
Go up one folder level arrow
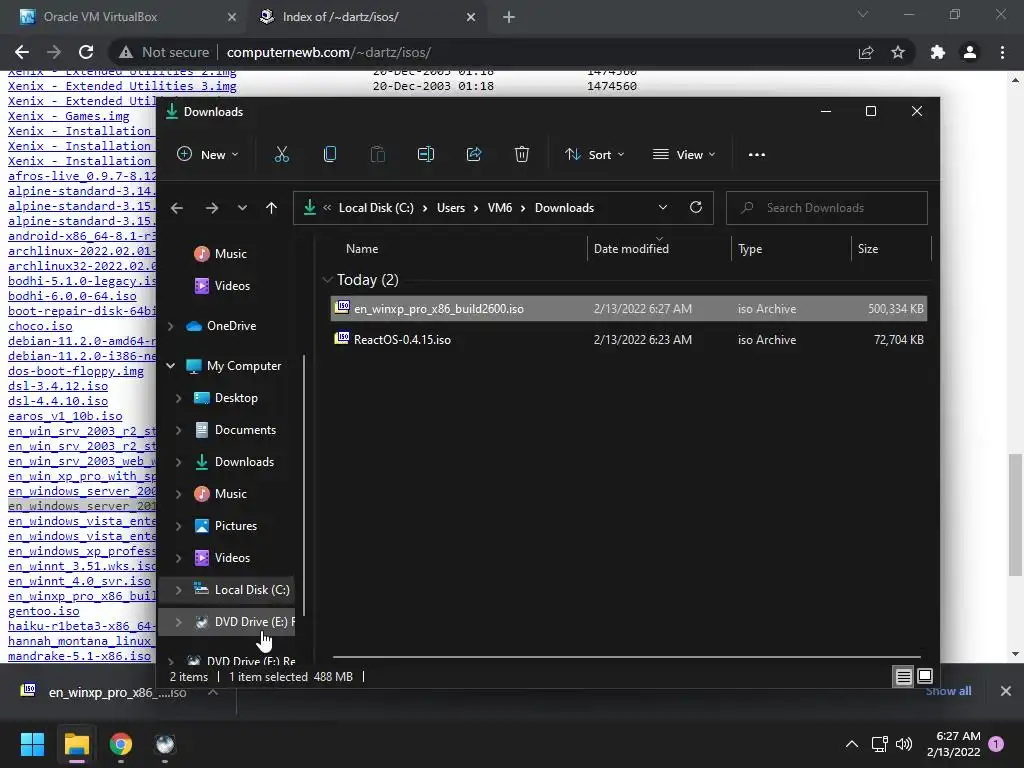click(272, 208)
